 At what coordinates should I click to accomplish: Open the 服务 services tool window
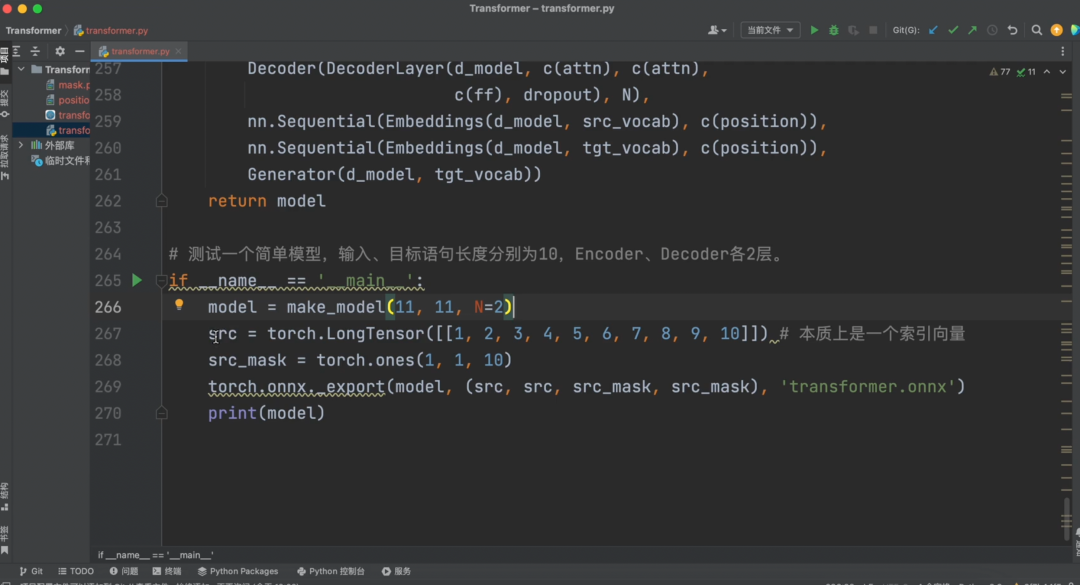tap(397, 571)
